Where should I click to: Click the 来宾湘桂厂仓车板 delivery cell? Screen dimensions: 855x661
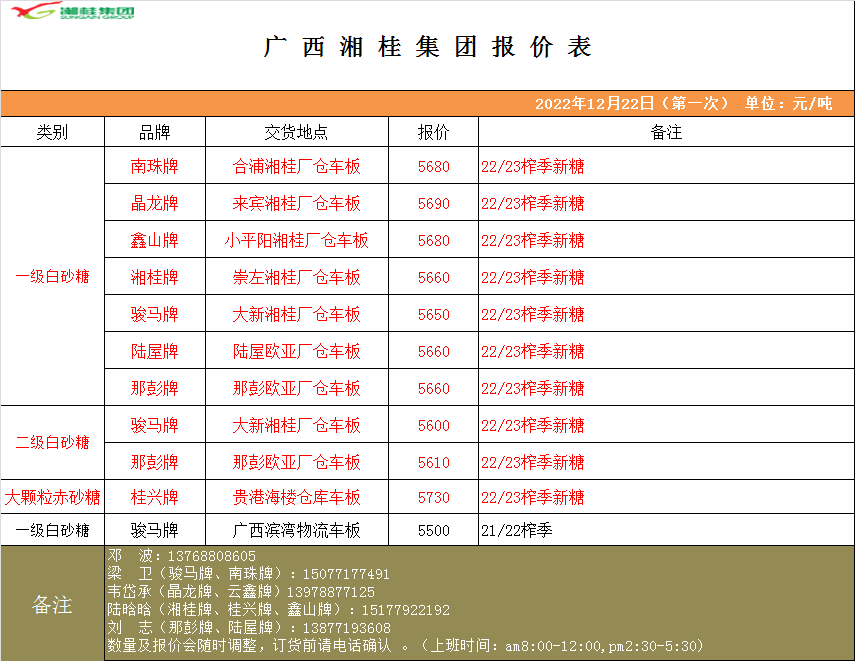[296, 204]
